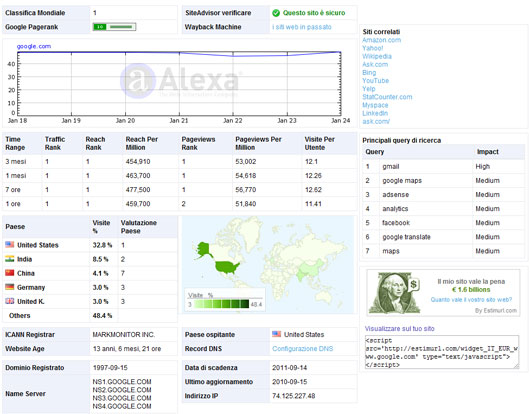This screenshot has width=530, height=414.
Task: Open the Wikipedia related site link
Action: [x=377, y=56]
